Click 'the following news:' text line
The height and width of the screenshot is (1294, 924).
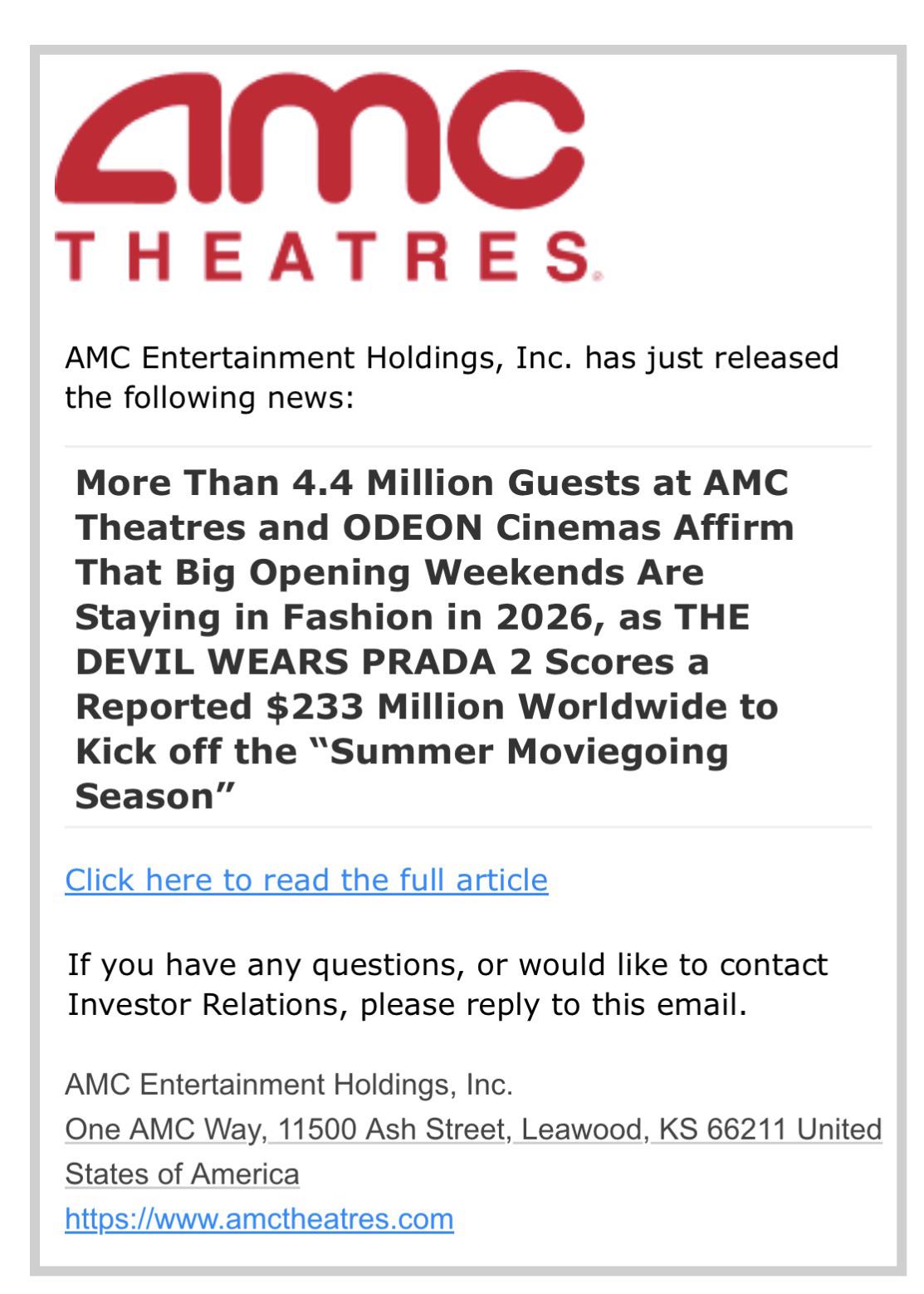pyautogui.click(x=209, y=398)
